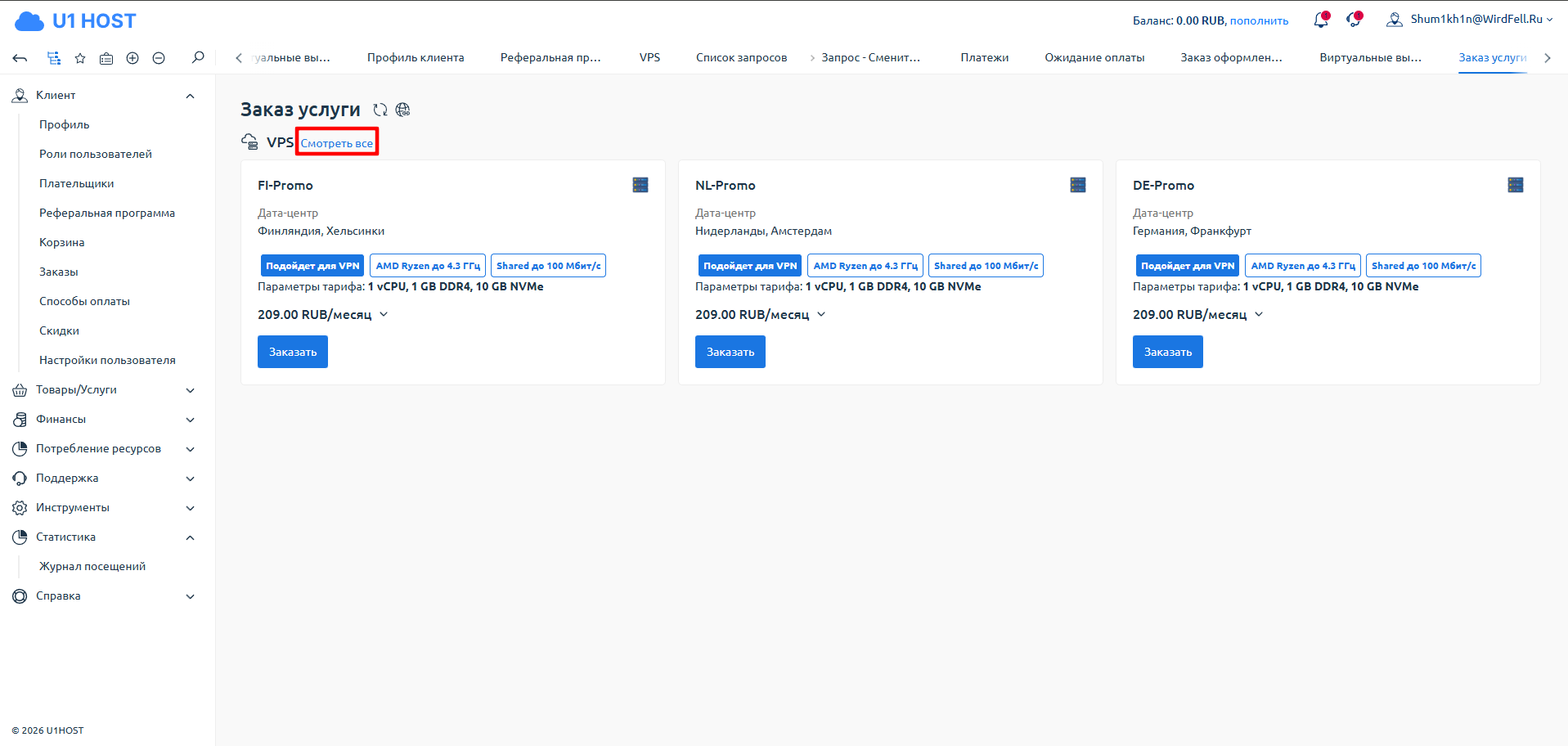Expand the Справка section
1568x746 pixels.
point(190,596)
